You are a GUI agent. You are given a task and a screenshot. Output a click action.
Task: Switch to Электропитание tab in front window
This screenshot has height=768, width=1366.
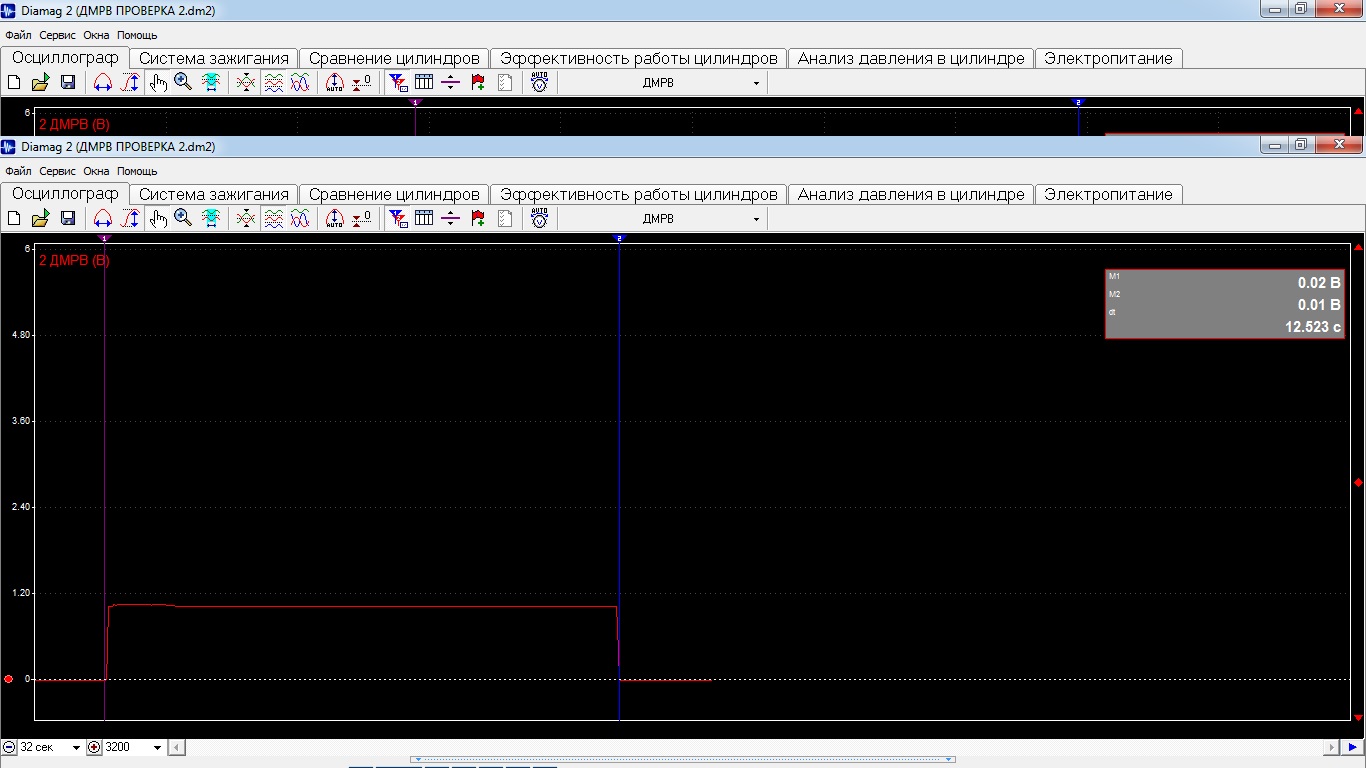1108,194
